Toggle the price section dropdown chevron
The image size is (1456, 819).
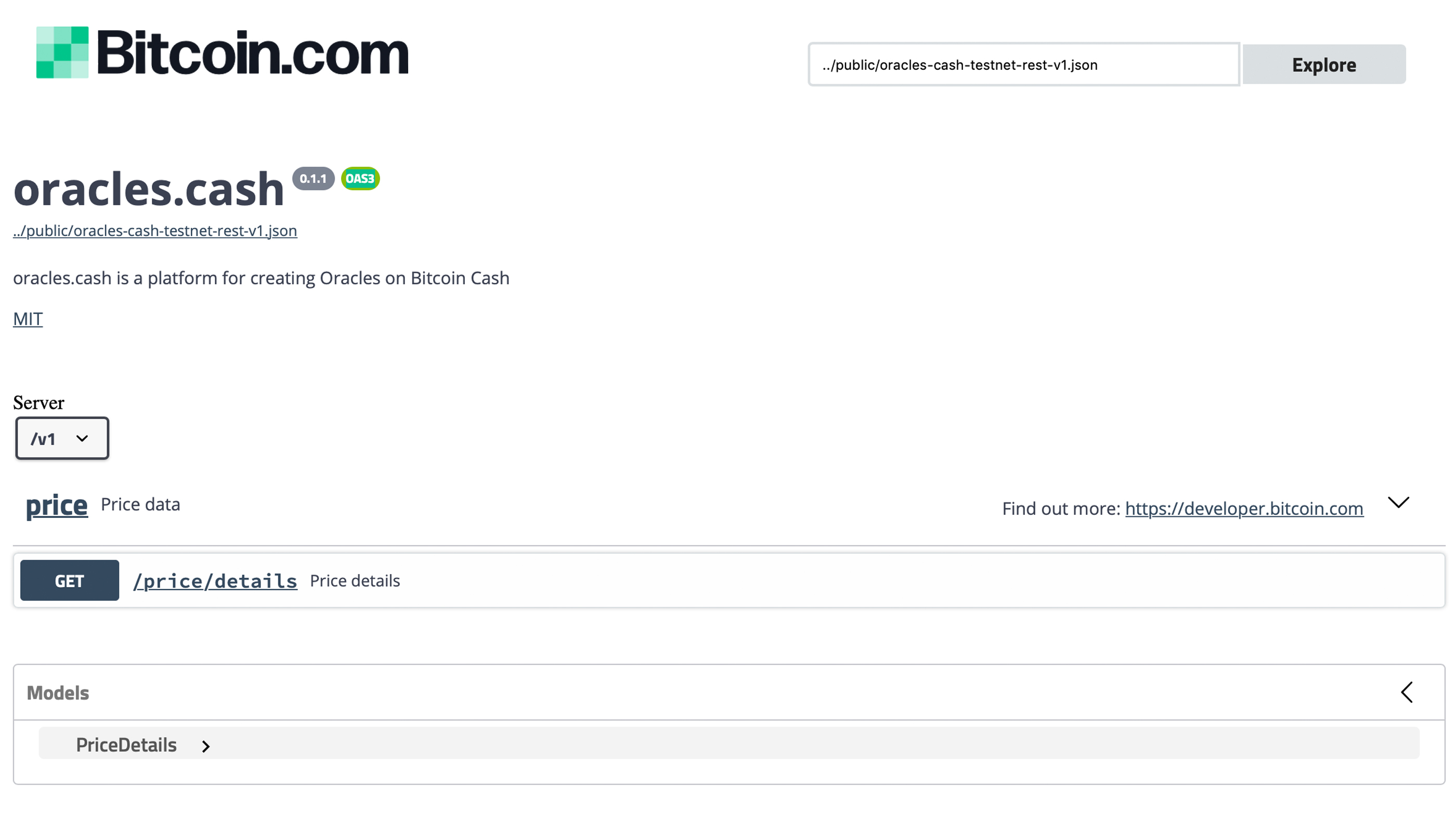(x=1398, y=504)
